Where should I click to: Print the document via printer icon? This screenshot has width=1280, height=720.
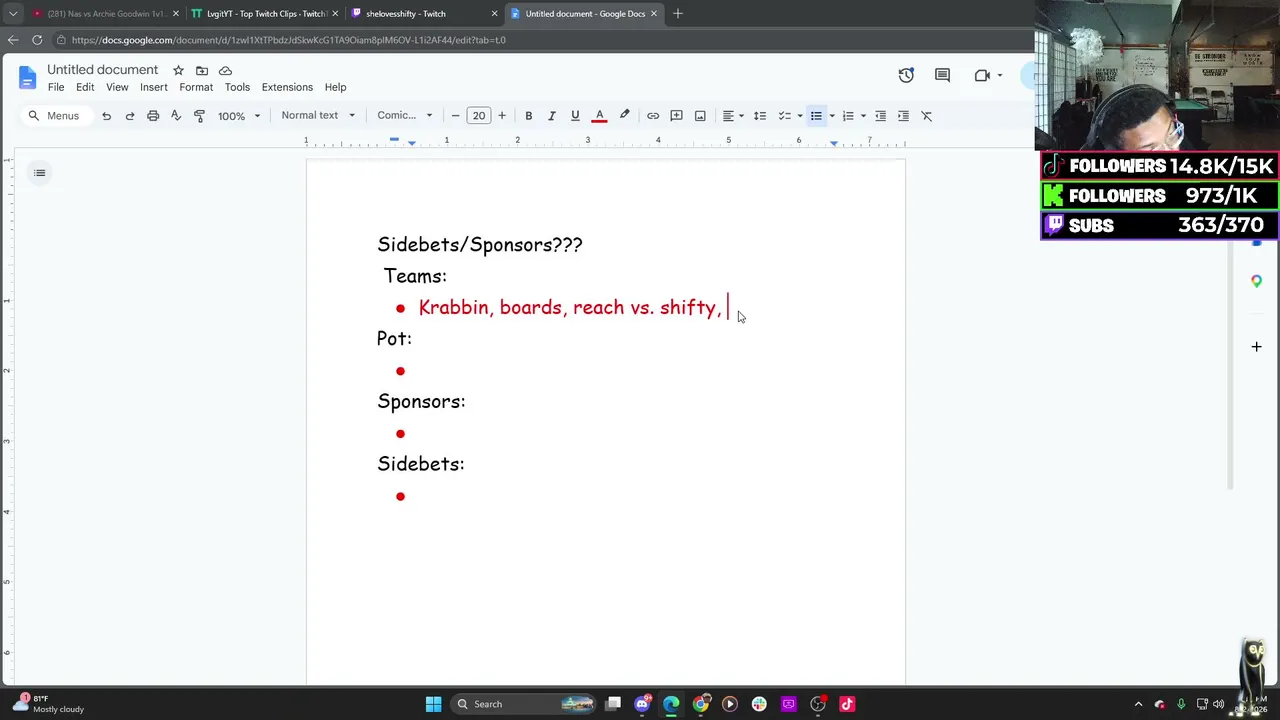coord(153,116)
